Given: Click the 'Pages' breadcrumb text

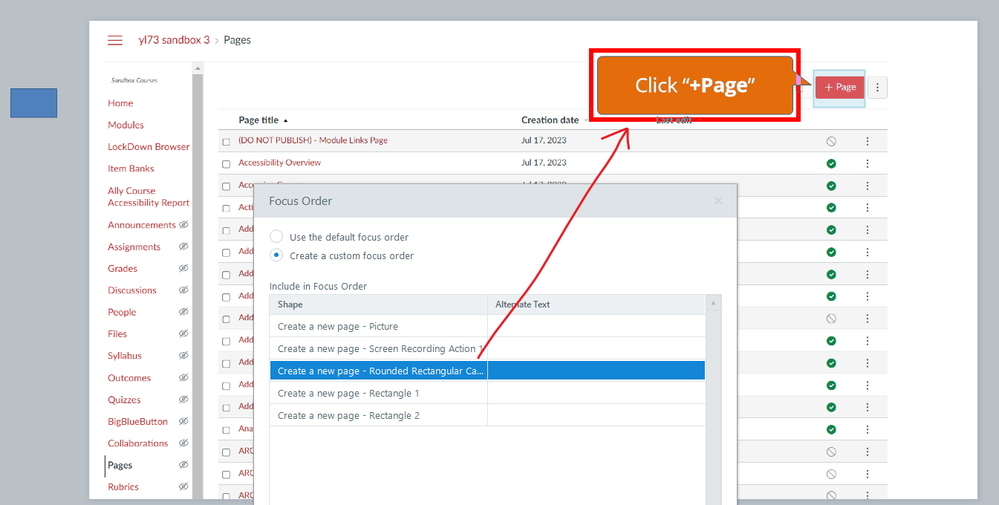Looking at the screenshot, I should point(237,40).
